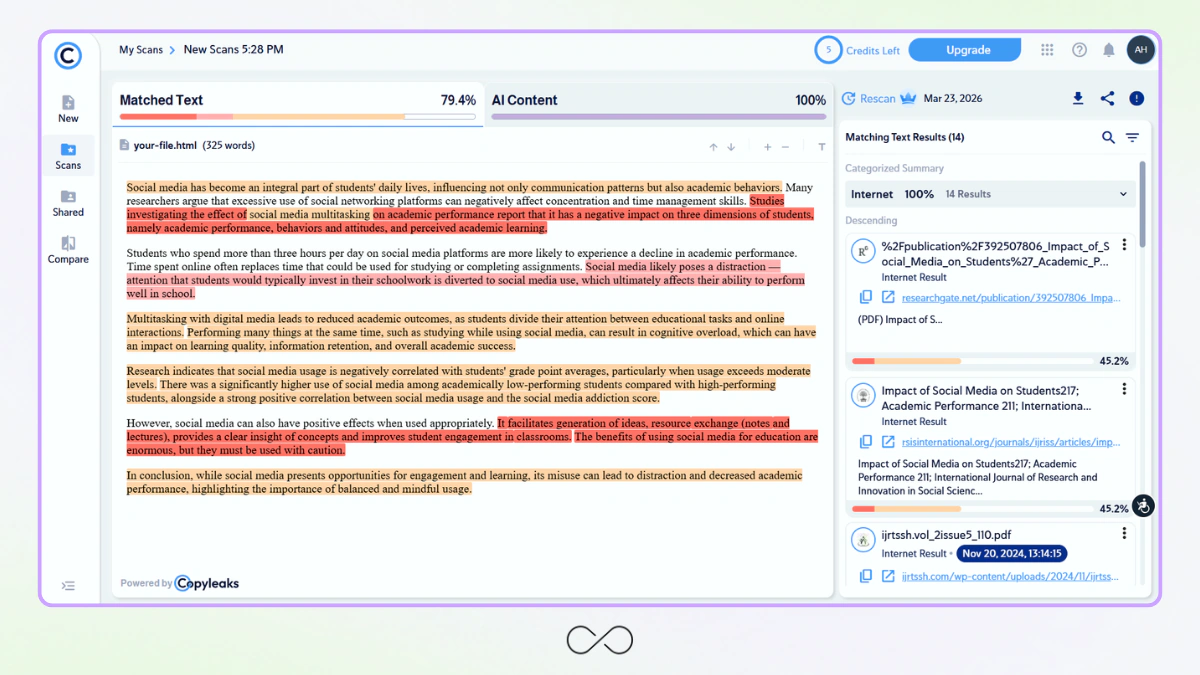The width and height of the screenshot is (1200, 675).
Task: Click the Upgrade button
Action: [x=967, y=50]
